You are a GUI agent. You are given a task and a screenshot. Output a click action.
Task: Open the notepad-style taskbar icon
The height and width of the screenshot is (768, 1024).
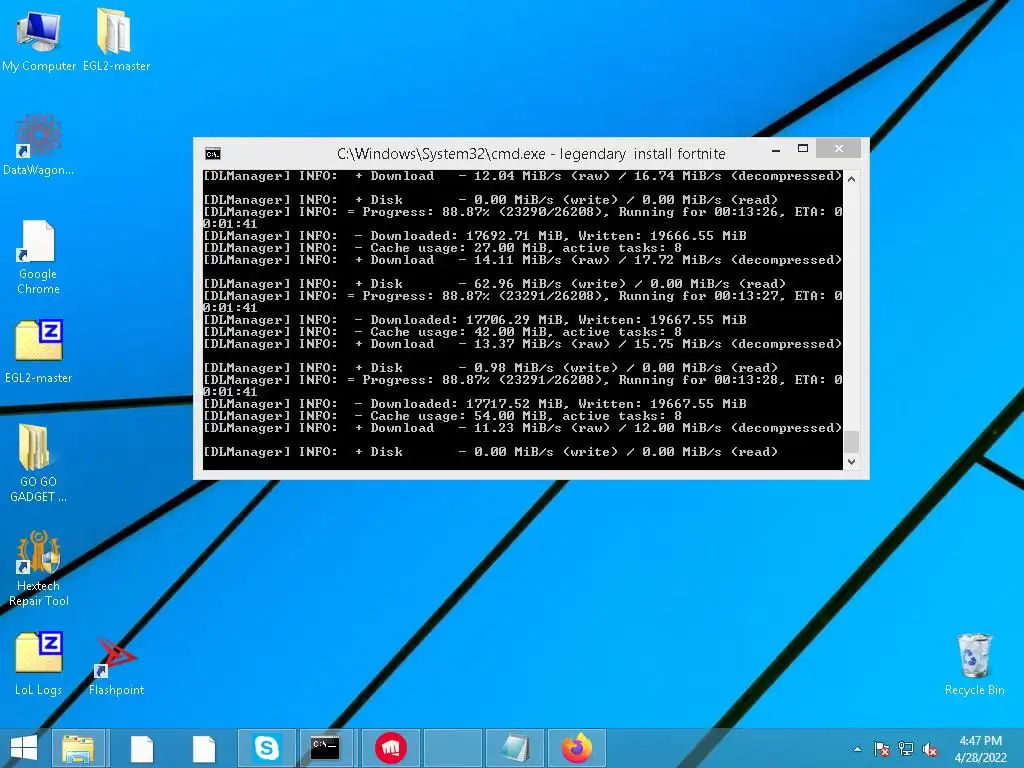[515, 748]
